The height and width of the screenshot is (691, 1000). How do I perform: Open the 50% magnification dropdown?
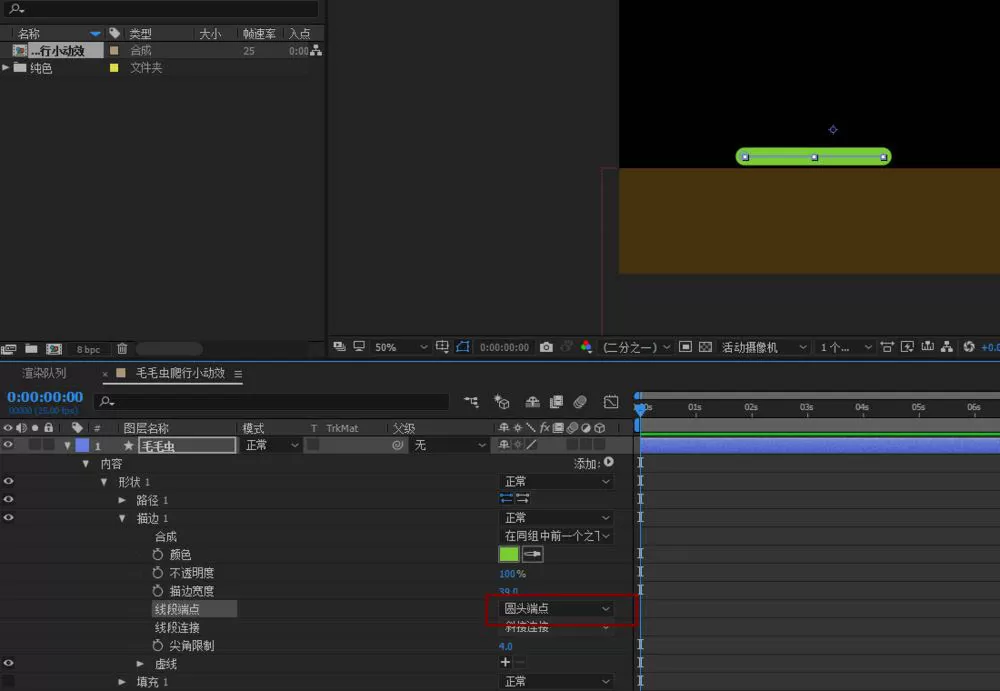(x=400, y=346)
